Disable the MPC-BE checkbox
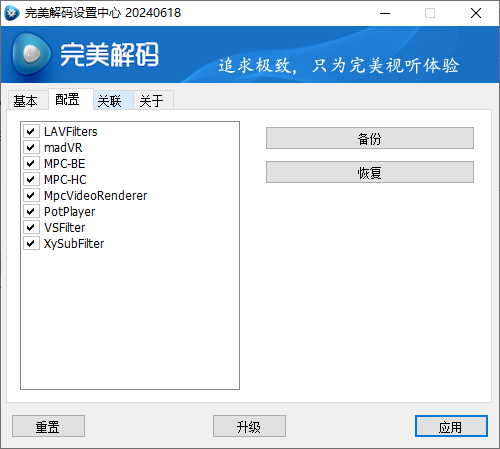Image resolution: width=500 pixels, height=449 pixels. [31, 163]
